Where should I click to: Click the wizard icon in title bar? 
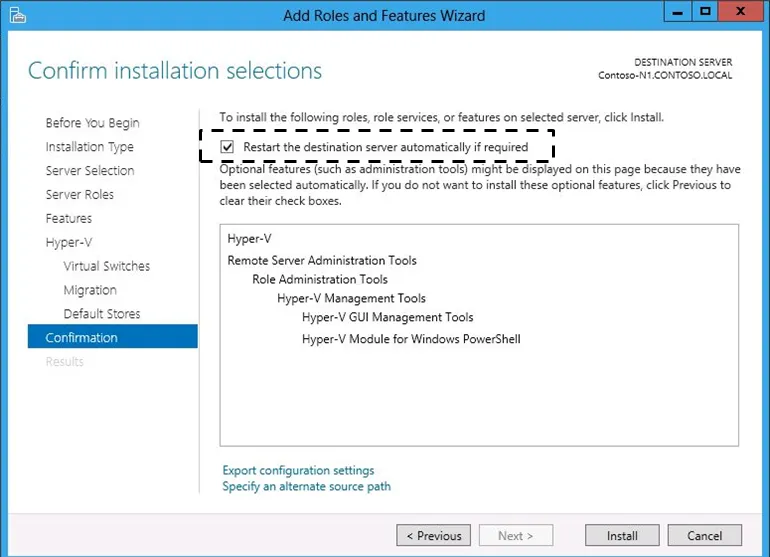pos(18,15)
